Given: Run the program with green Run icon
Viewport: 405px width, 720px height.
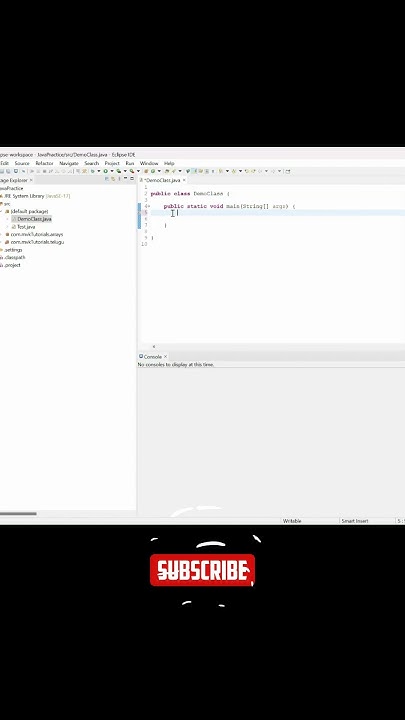Looking at the screenshot, I should (105, 171).
